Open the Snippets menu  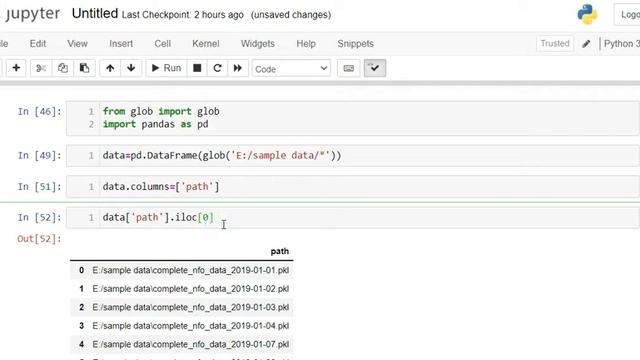point(356,44)
